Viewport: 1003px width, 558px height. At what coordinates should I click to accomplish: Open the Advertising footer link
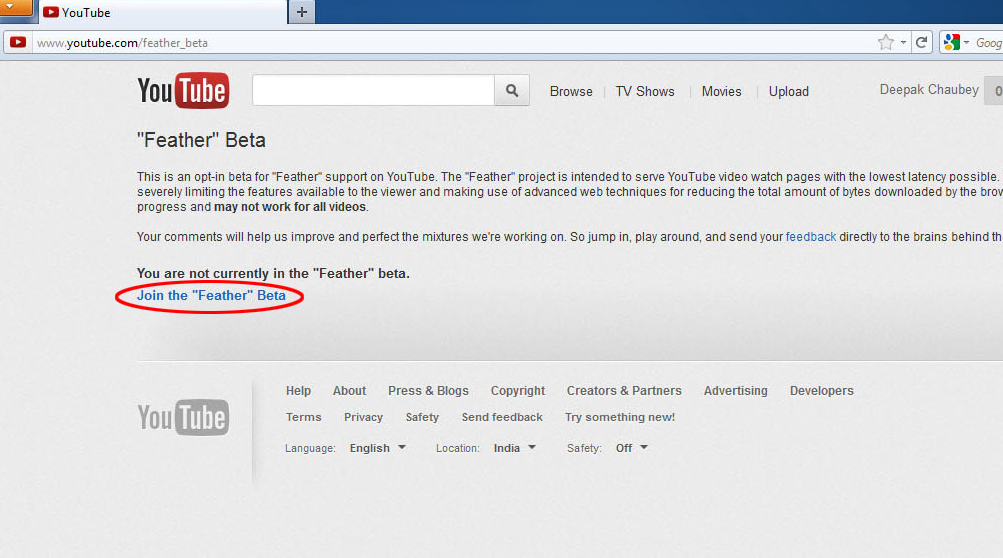pos(736,391)
